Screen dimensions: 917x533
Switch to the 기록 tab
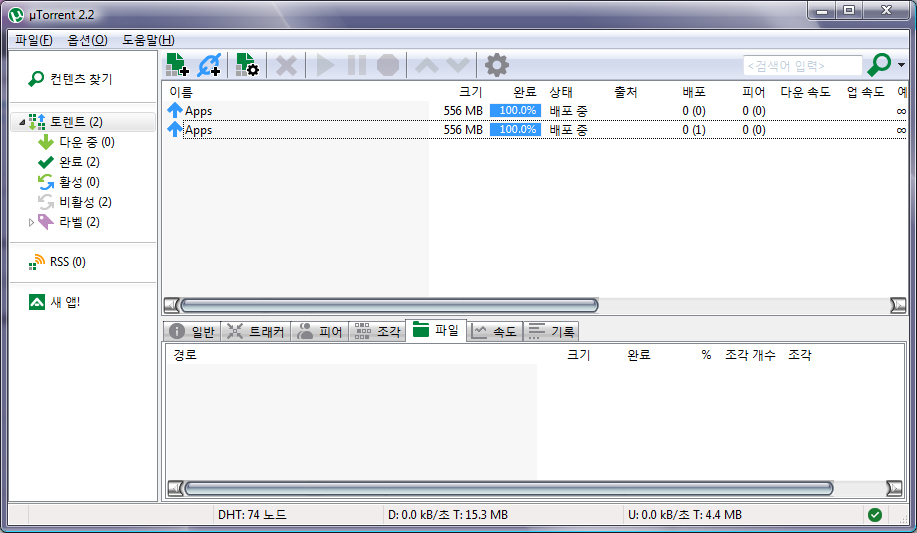coord(551,332)
